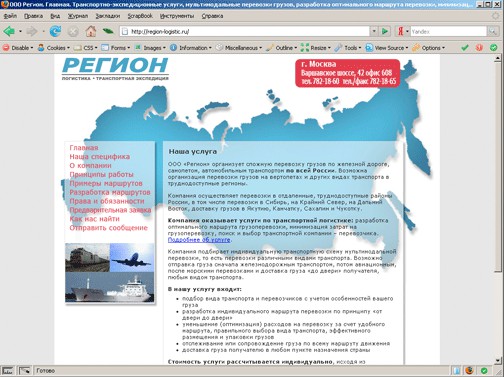
Task: Open the Разработка маршрутов link
Action: [x=110, y=192]
